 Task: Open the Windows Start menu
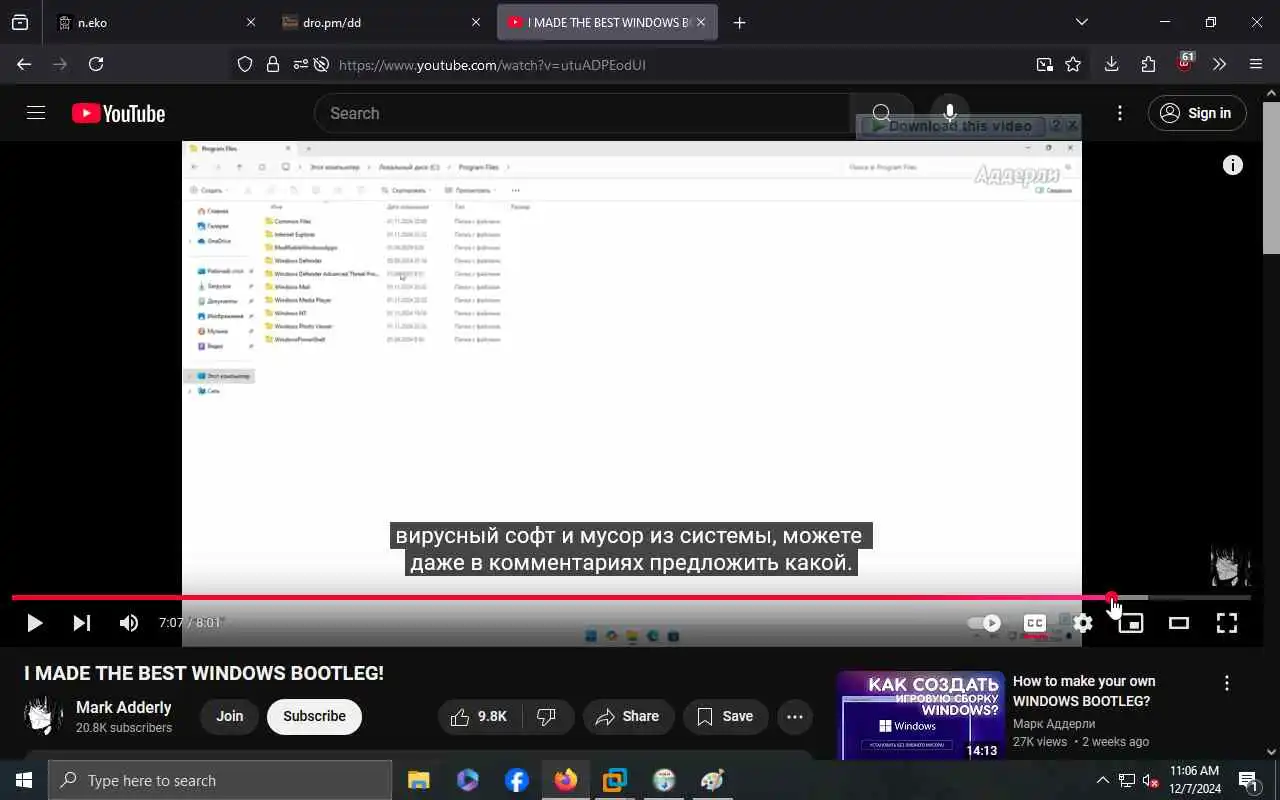click(24, 780)
